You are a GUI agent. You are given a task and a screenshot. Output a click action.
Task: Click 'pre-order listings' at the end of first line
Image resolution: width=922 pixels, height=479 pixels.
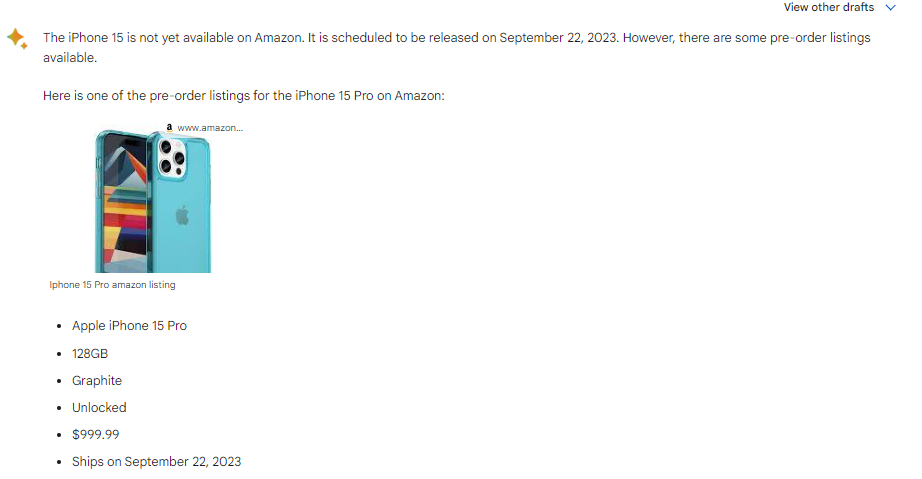click(820, 38)
